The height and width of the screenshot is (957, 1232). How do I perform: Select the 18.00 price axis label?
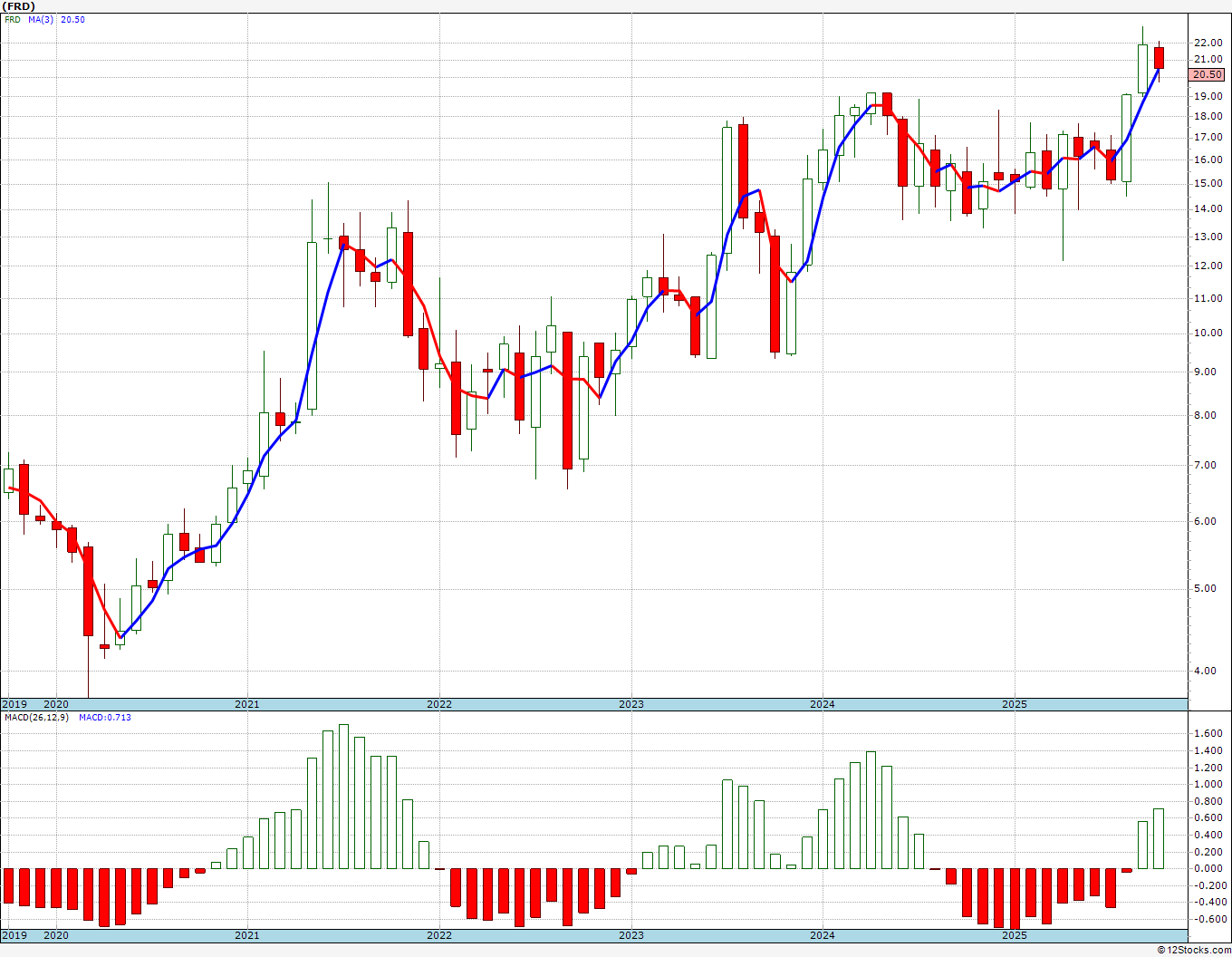click(x=1208, y=116)
